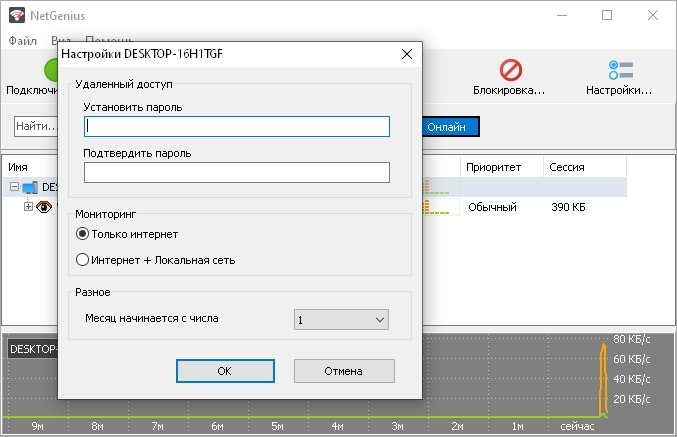The image size is (677, 437).
Task: Click the Приоритет column header
Action: coord(502,167)
